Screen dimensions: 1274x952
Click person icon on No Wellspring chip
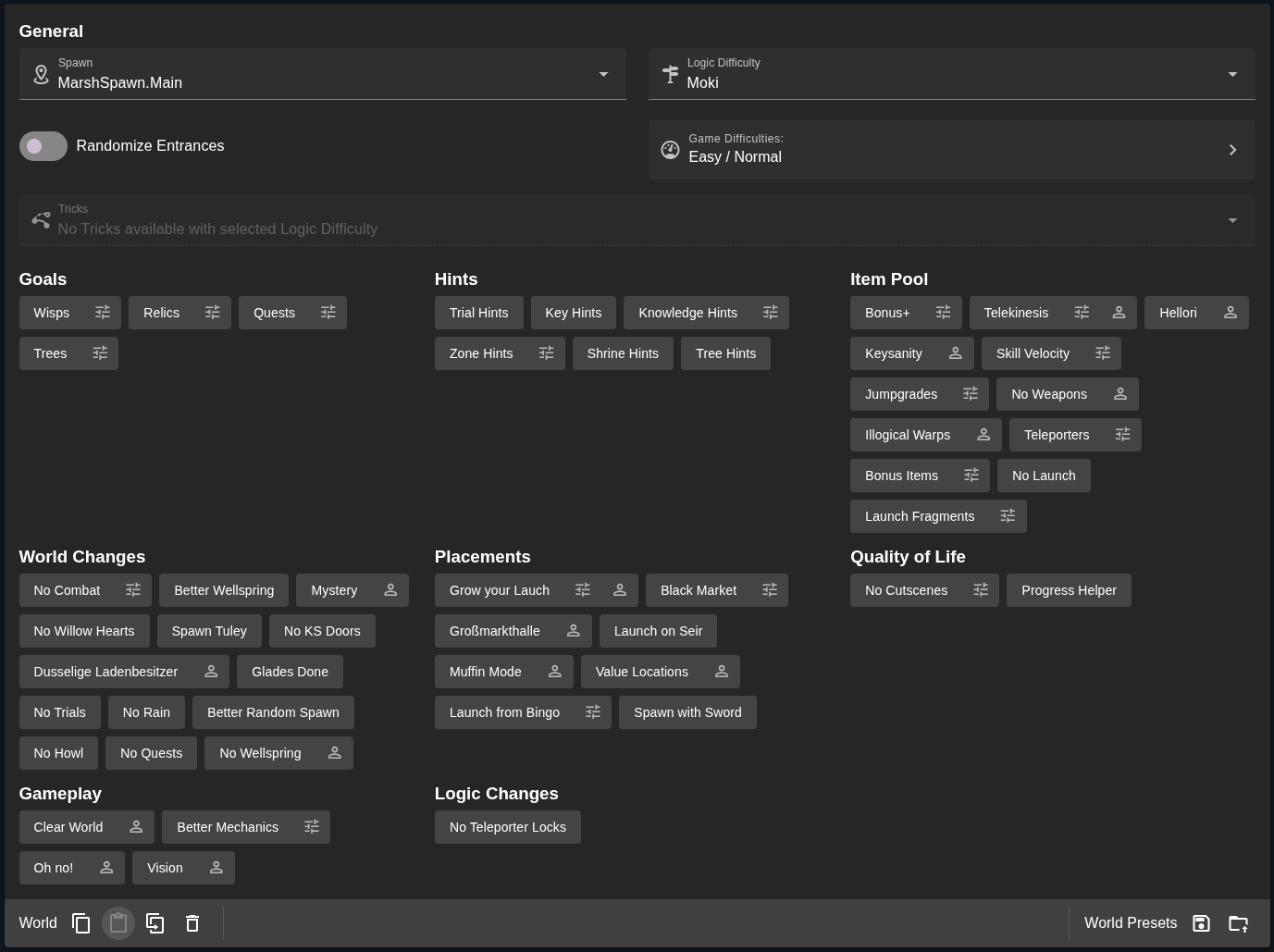click(x=335, y=753)
